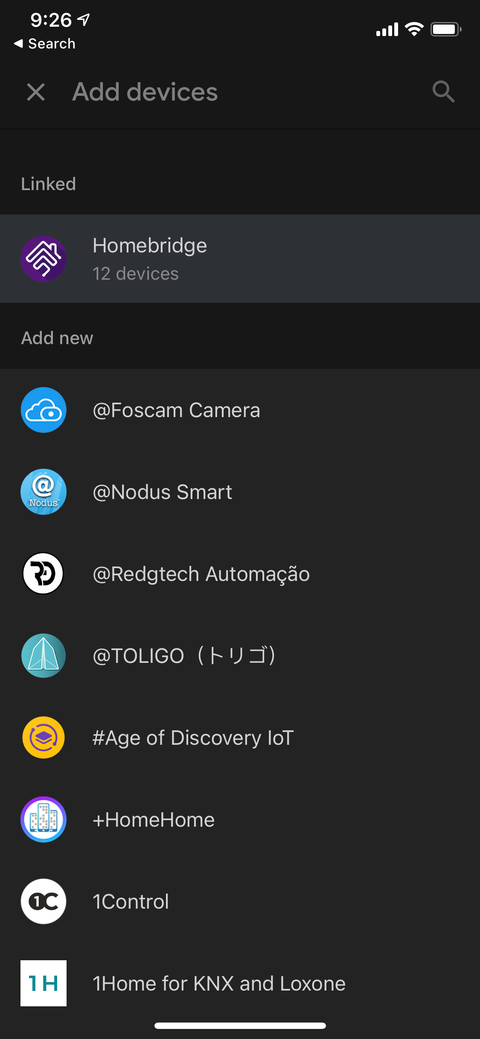Tap the search magnifier icon
Image resolution: width=480 pixels, height=1039 pixels.
tap(444, 92)
